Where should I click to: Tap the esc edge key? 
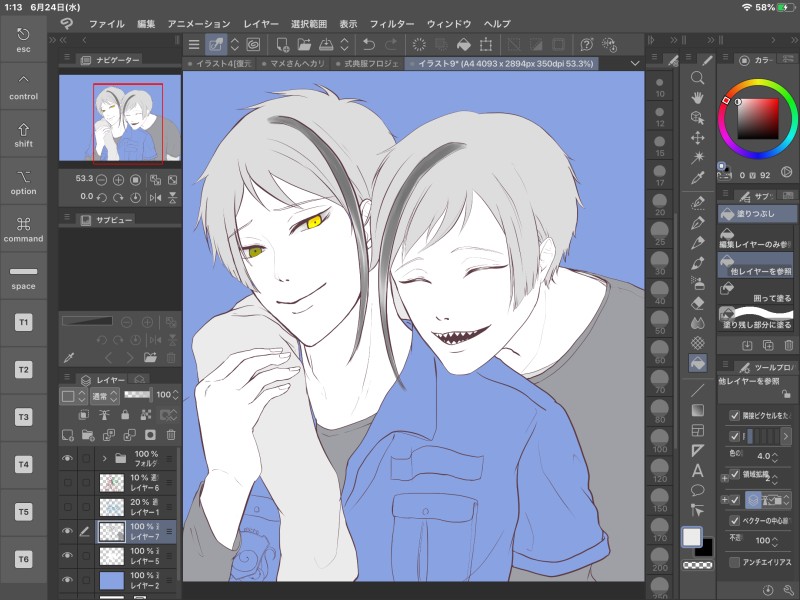click(23, 40)
